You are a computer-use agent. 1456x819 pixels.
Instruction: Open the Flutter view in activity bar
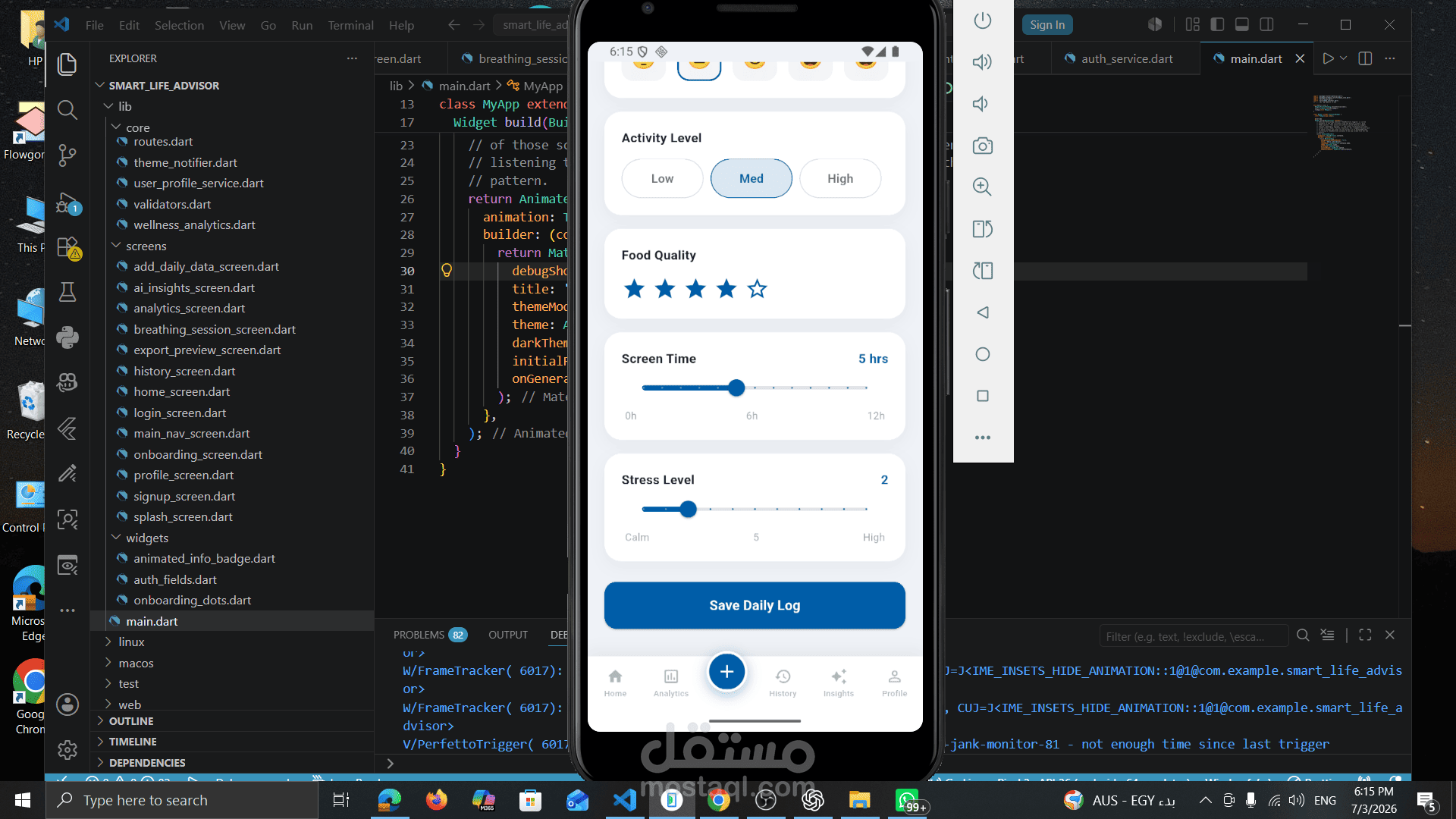tap(67, 428)
